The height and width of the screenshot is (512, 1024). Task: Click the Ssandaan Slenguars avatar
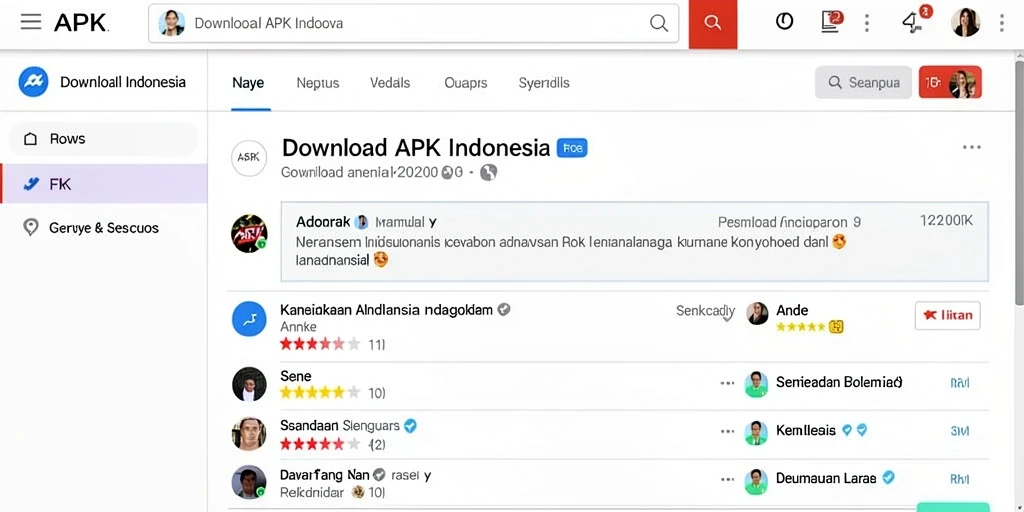pyautogui.click(x=249, y=434)
